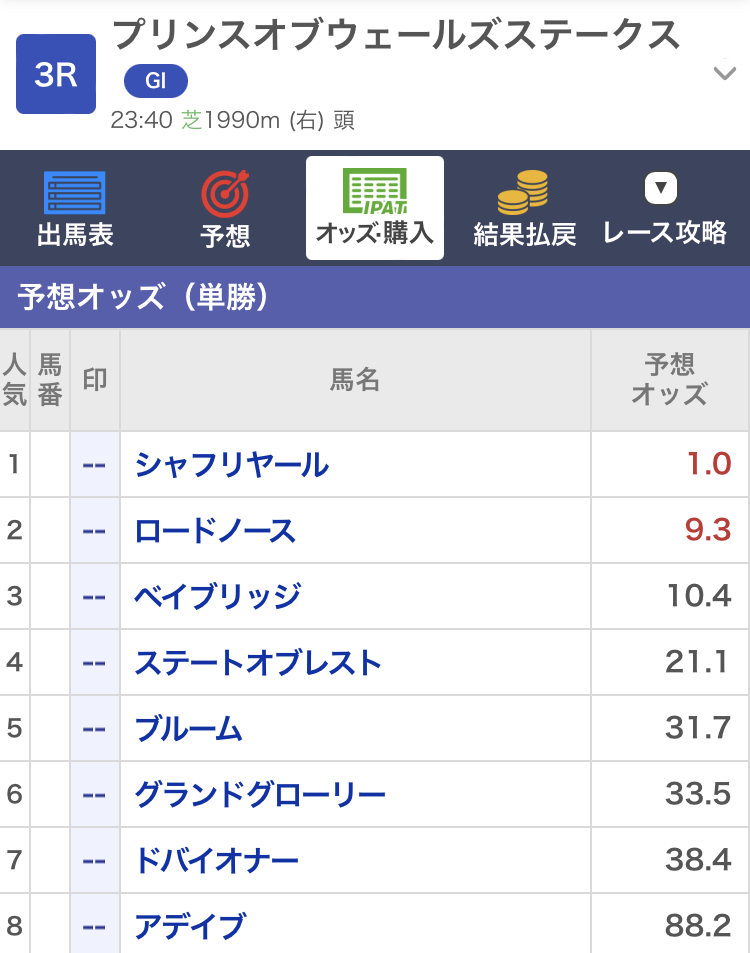Viewport: 750px width, 953px height.
Task: Open horse ロードノース details
Action: tap(215, 531)
